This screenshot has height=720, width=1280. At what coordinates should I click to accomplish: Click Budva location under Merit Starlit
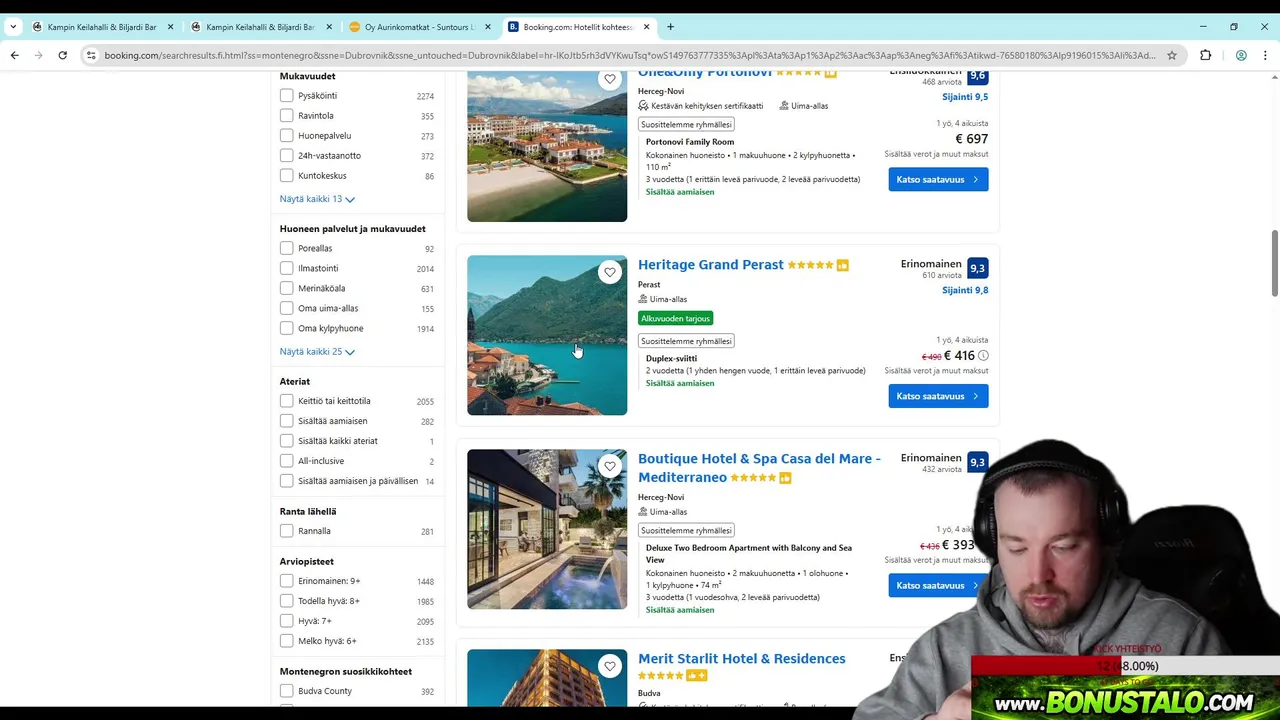click(x=649, y=693)
